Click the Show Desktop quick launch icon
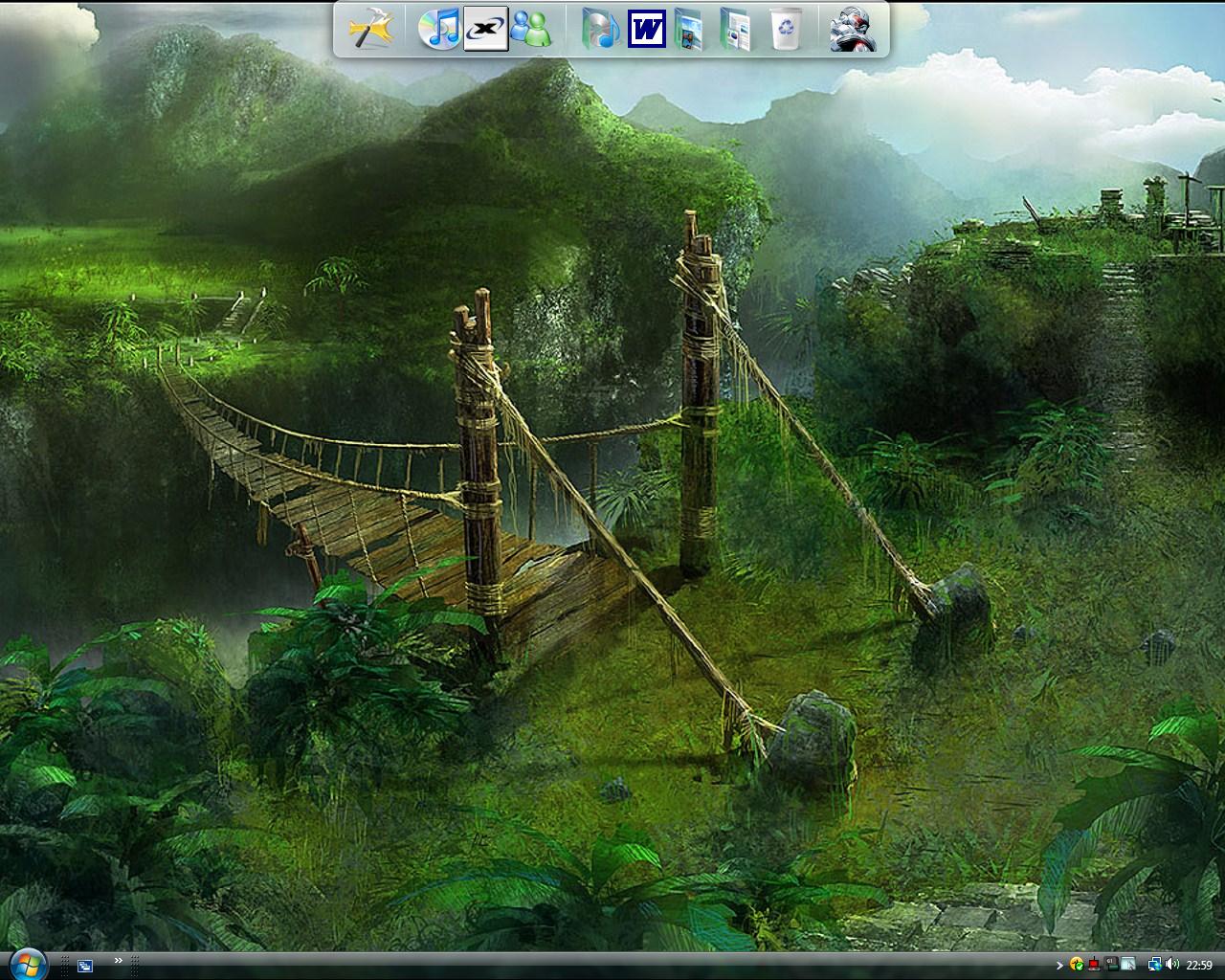 [85, 967]
